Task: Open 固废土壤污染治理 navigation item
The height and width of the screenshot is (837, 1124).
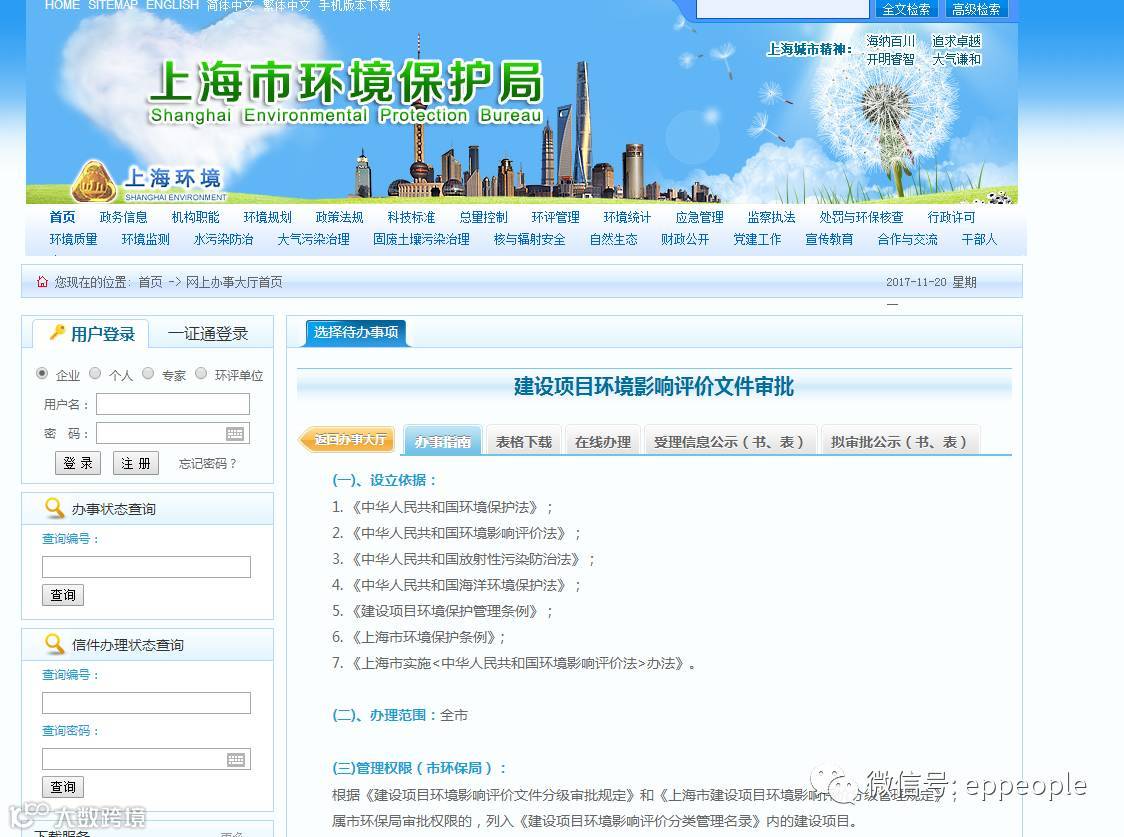Action: coord(422,239)
